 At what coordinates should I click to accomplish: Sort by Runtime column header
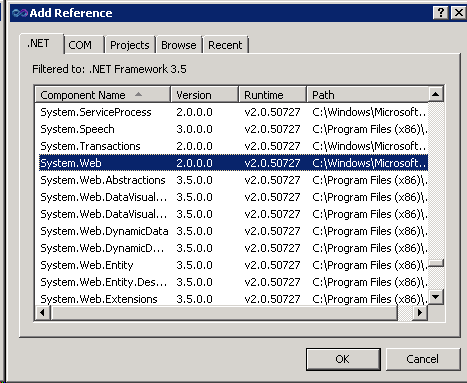(x=272, y=95)
